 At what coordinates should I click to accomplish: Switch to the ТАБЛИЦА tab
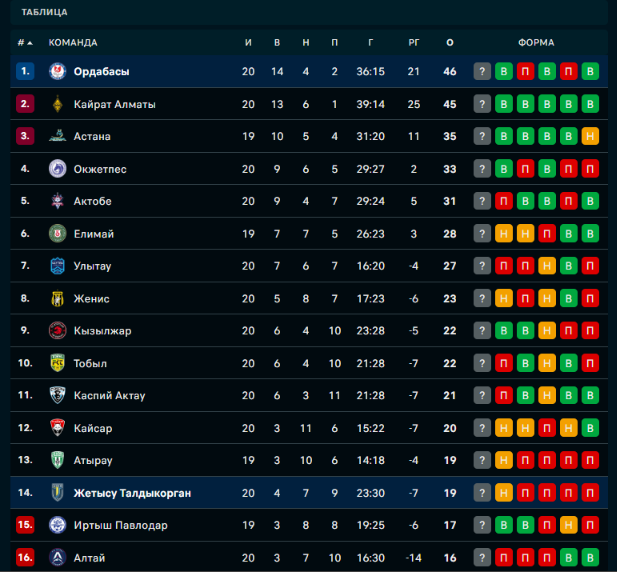coord(44,12)
